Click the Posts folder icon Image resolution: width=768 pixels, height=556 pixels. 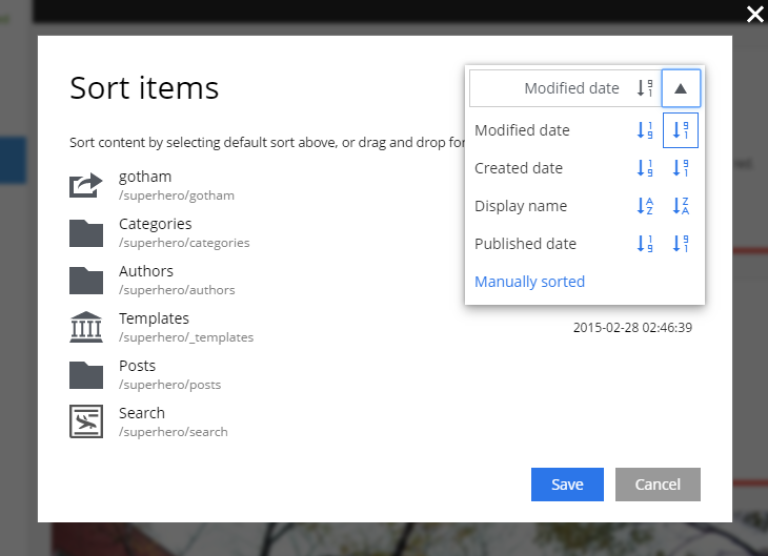pos(86,375)
